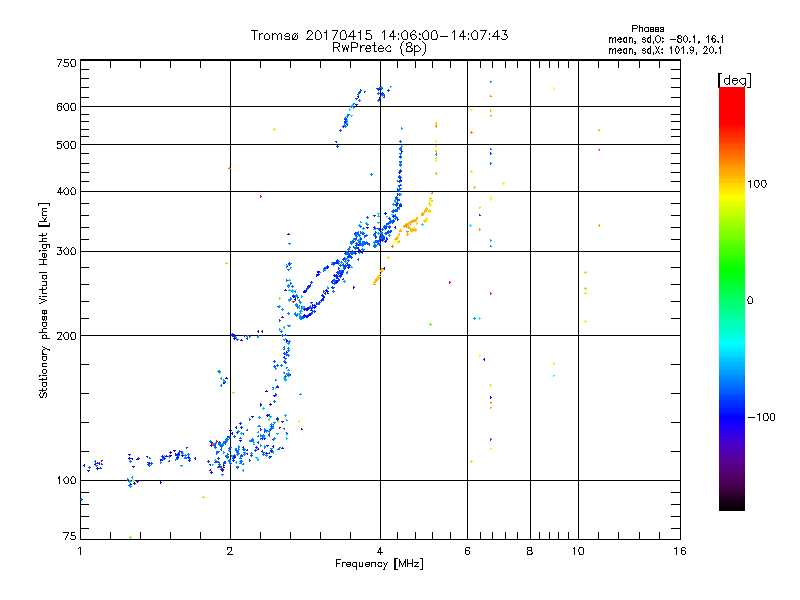Click the x-axis tick label '16'
This screenshot has height=600, width=800.
tap(680, 551)
